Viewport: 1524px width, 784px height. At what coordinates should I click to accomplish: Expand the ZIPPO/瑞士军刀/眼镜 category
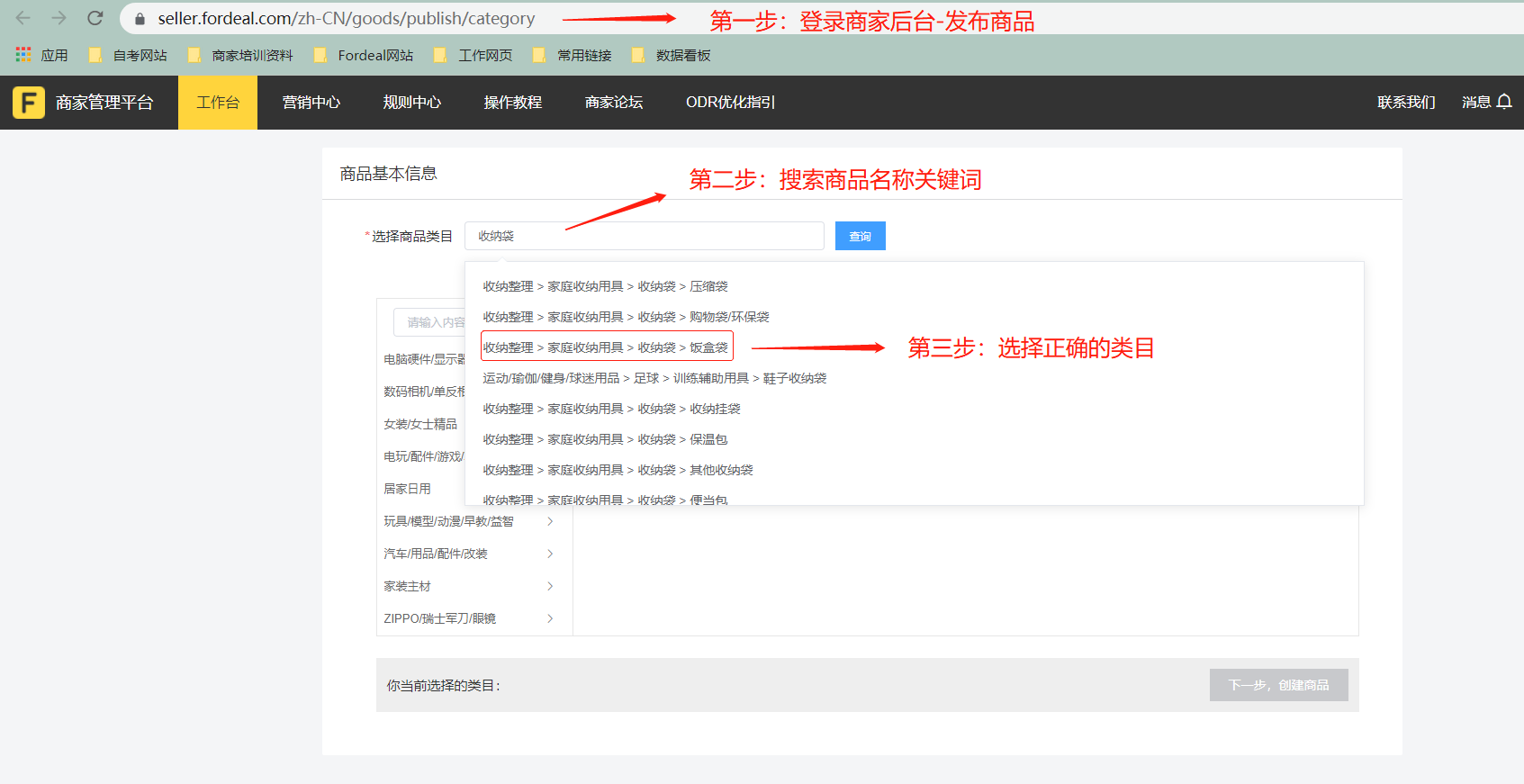click(x=550, y=618)
